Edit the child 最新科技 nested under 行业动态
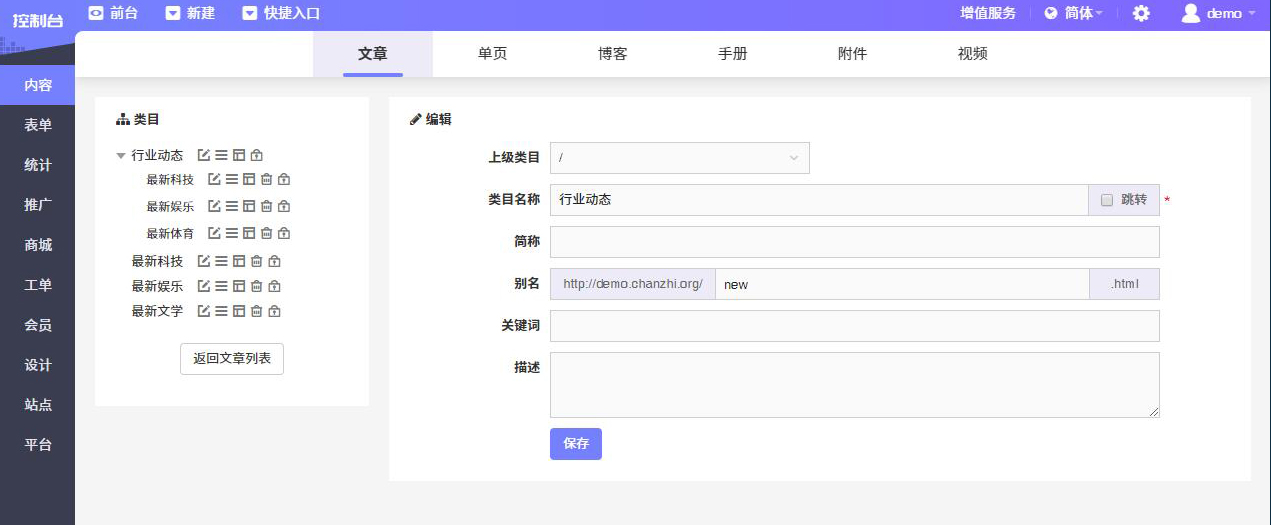1271x525 pixels. pos(214,179)
